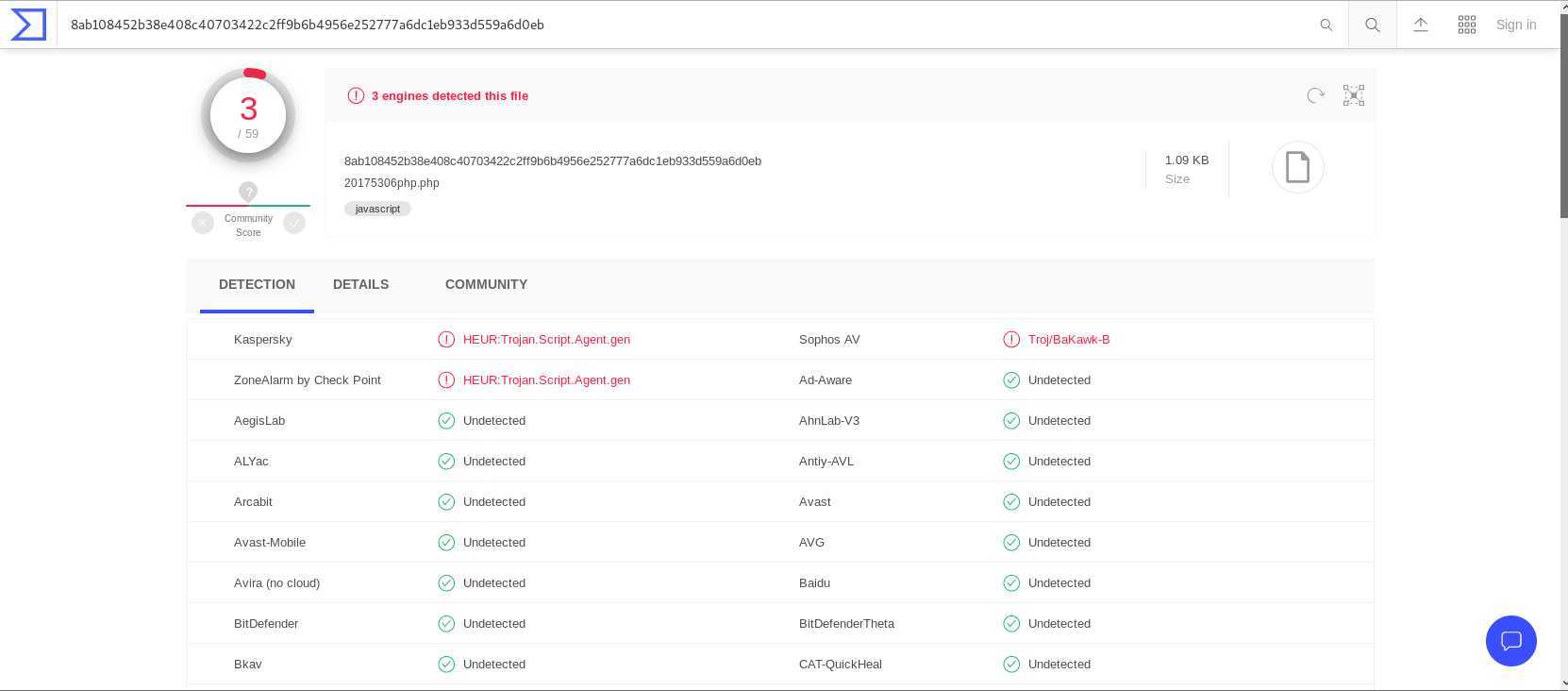The width and height of the screenshot is (1568, 691).
Task: Switch to the DETECTION tab
Action: click(x=257, y=284)
